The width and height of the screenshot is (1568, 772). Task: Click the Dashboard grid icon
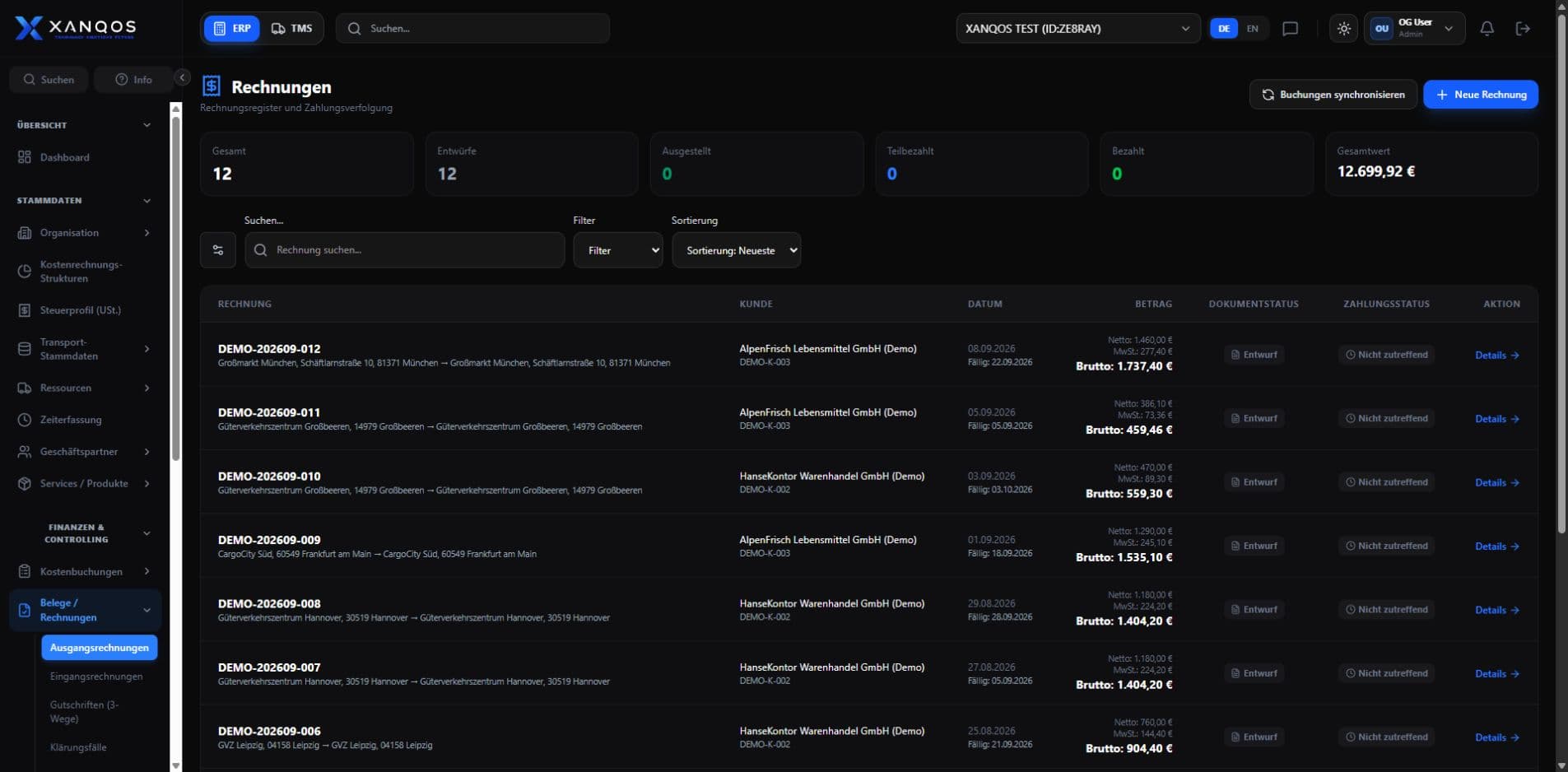pyautogui.click(x=25, y=157)
